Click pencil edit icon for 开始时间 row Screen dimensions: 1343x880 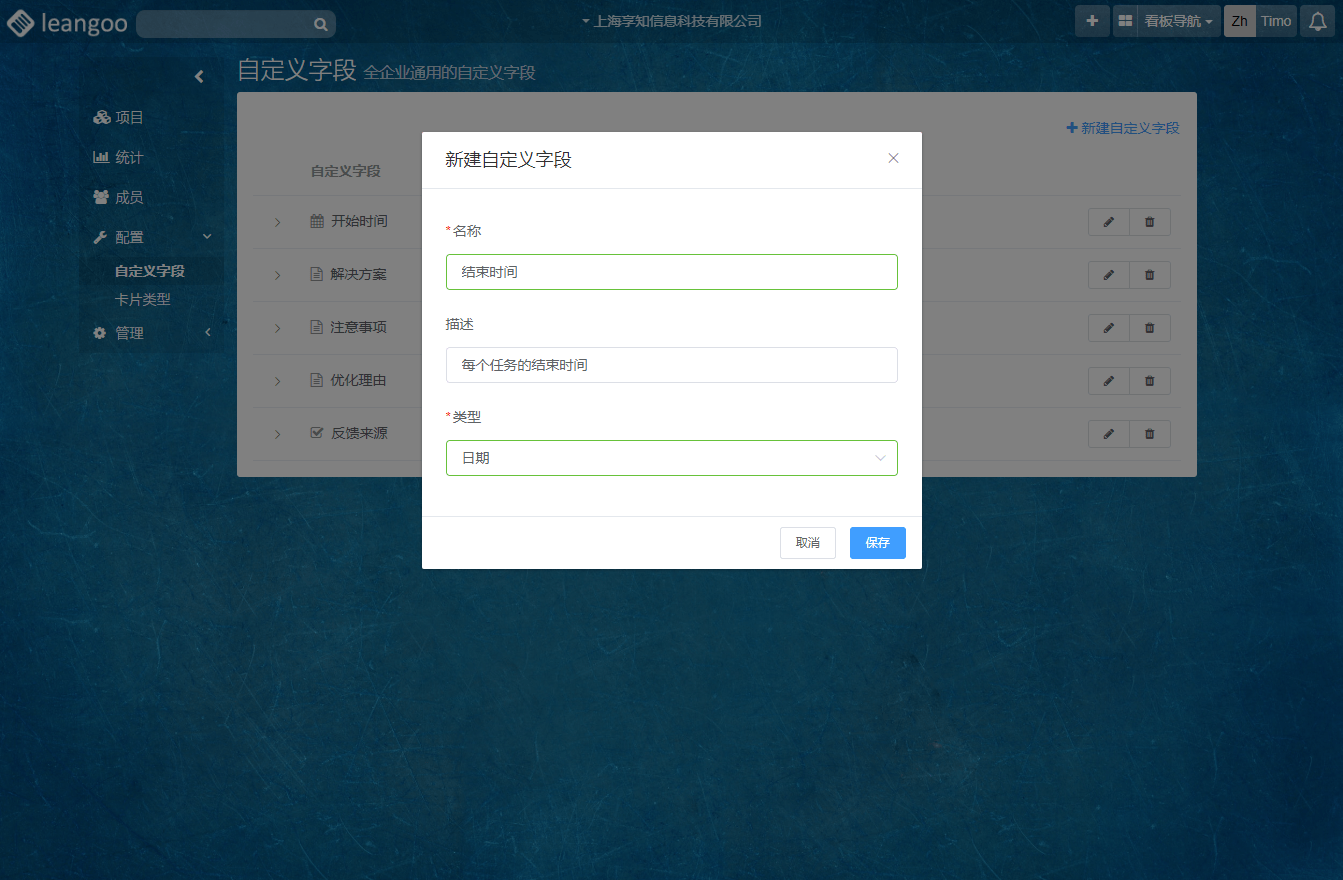1108,222
